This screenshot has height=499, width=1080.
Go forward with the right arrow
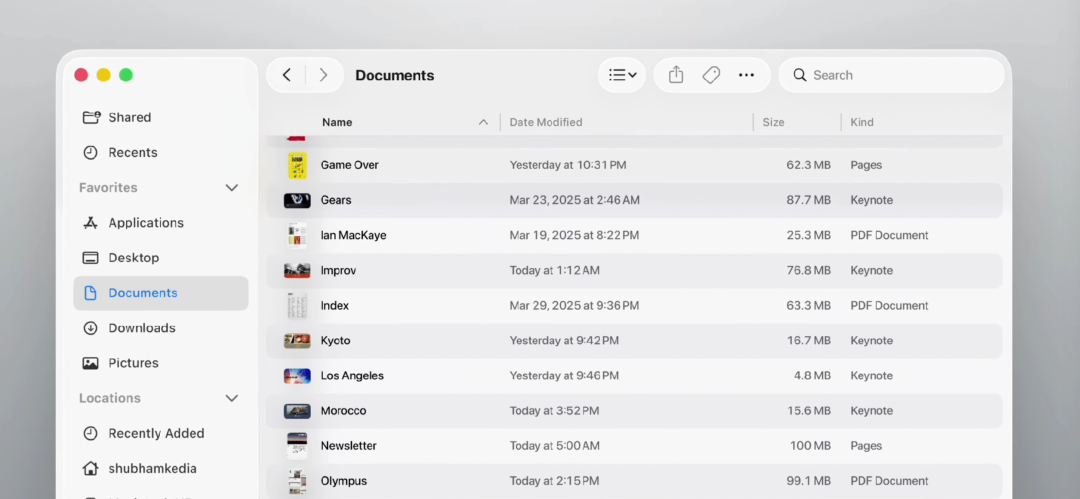pyautogui.click(x=323, y=75)
